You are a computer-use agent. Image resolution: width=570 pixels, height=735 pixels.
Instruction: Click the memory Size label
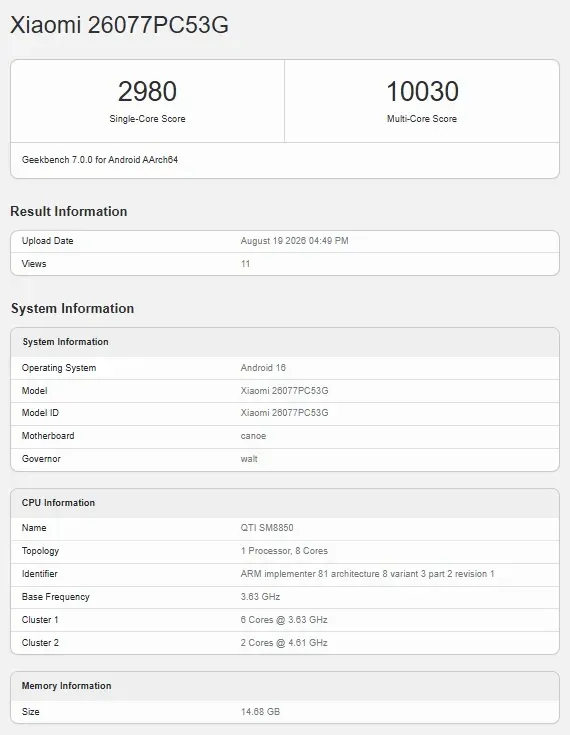click(30, 712)
